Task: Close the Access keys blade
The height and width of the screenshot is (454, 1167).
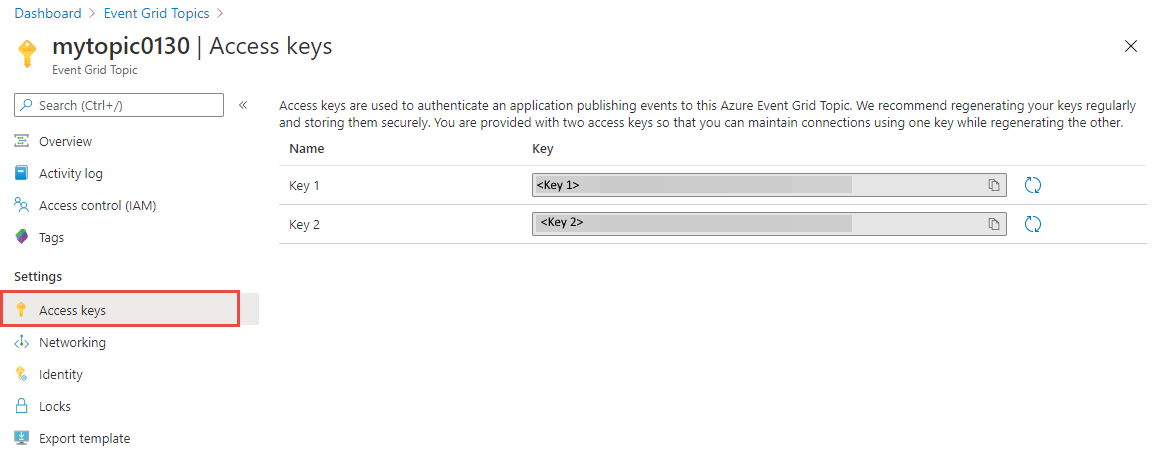Action: [1131, 46]
